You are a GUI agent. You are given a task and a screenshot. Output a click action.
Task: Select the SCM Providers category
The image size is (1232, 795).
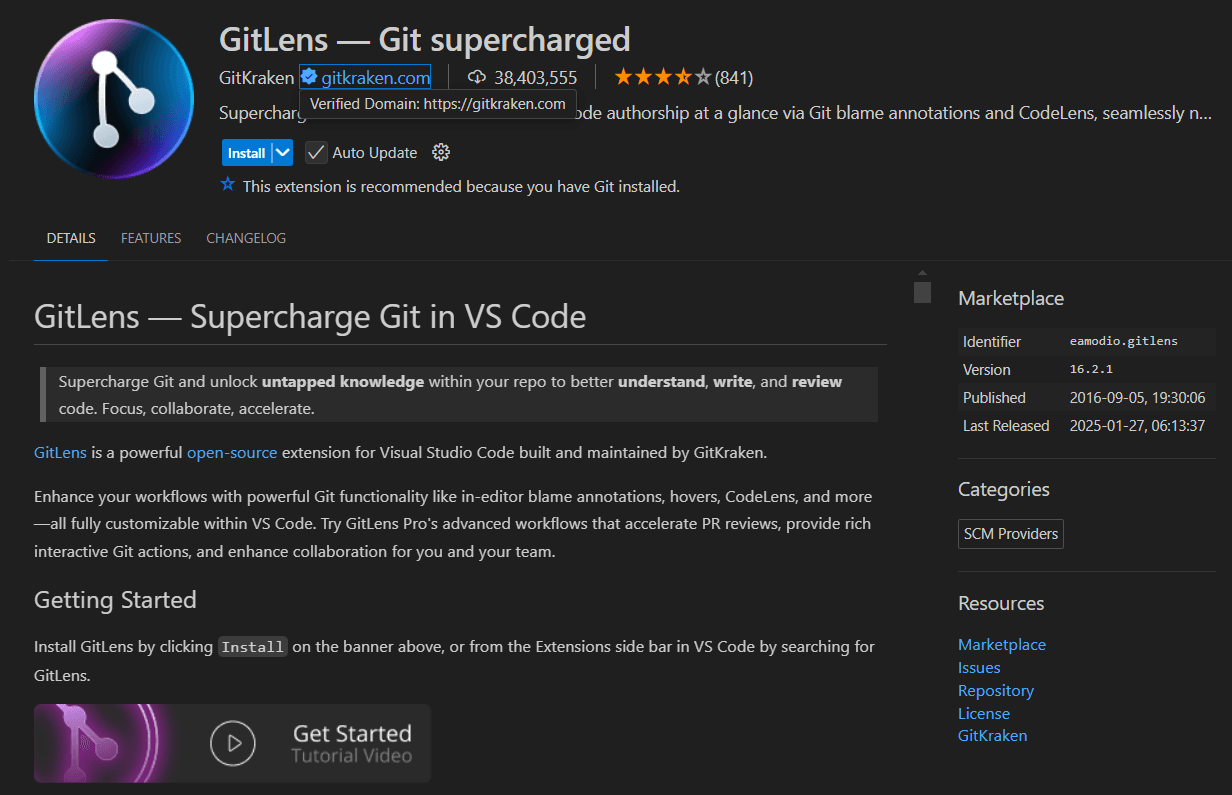click(x=1011, y=533)
